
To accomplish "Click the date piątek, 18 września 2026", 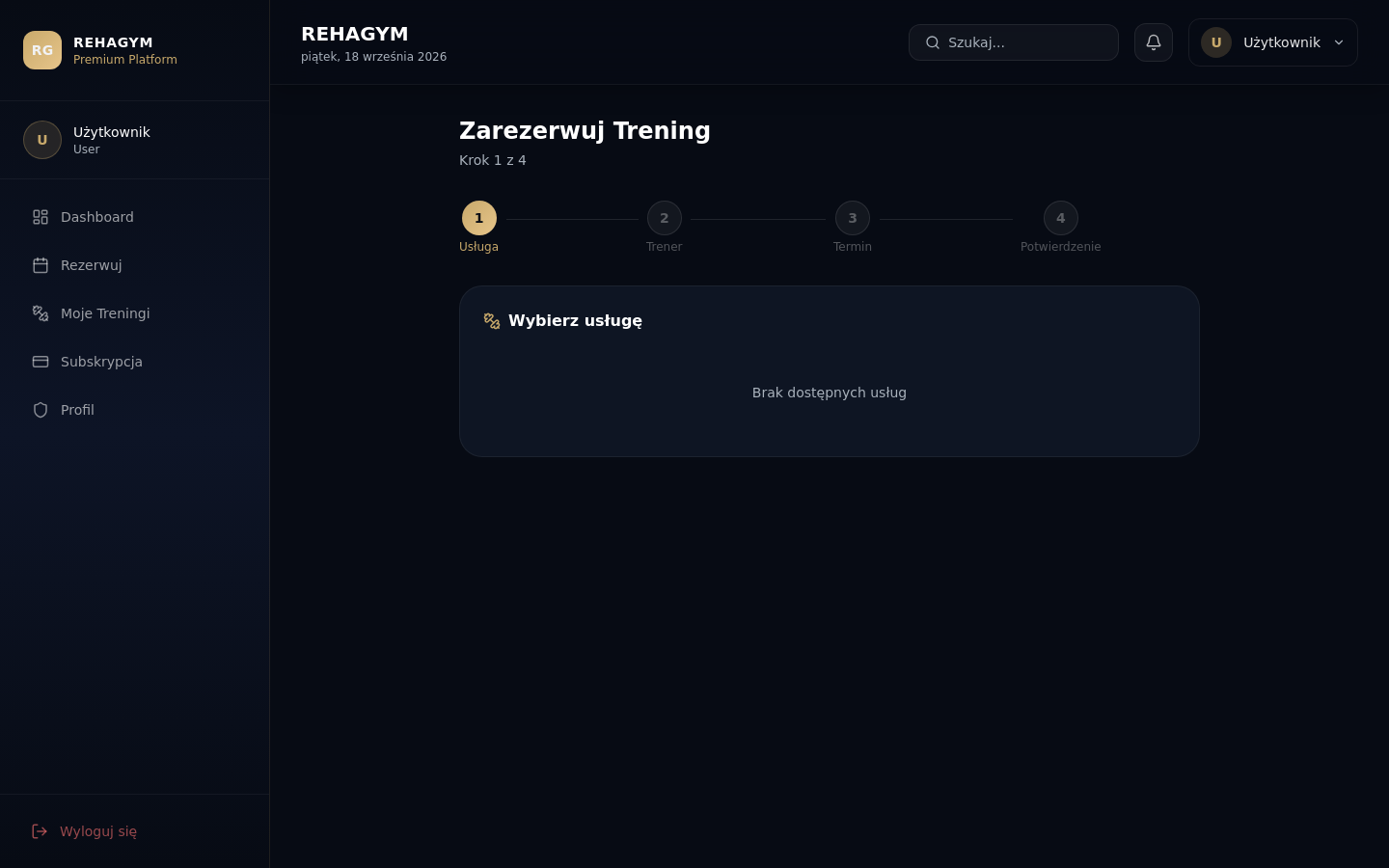I will pos(373,57).
